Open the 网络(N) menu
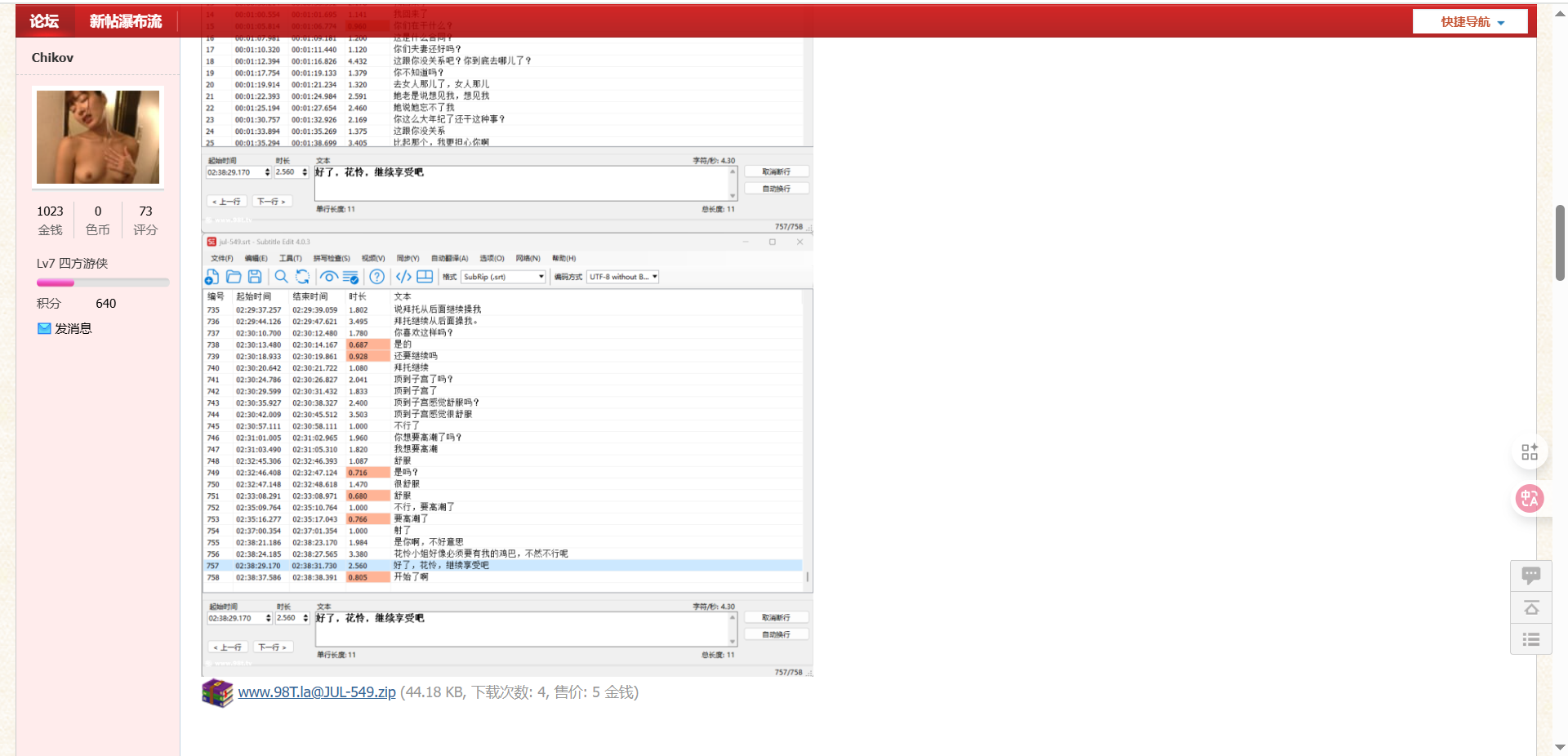The height and width of the screenshot is (756, 1568). 528,258
